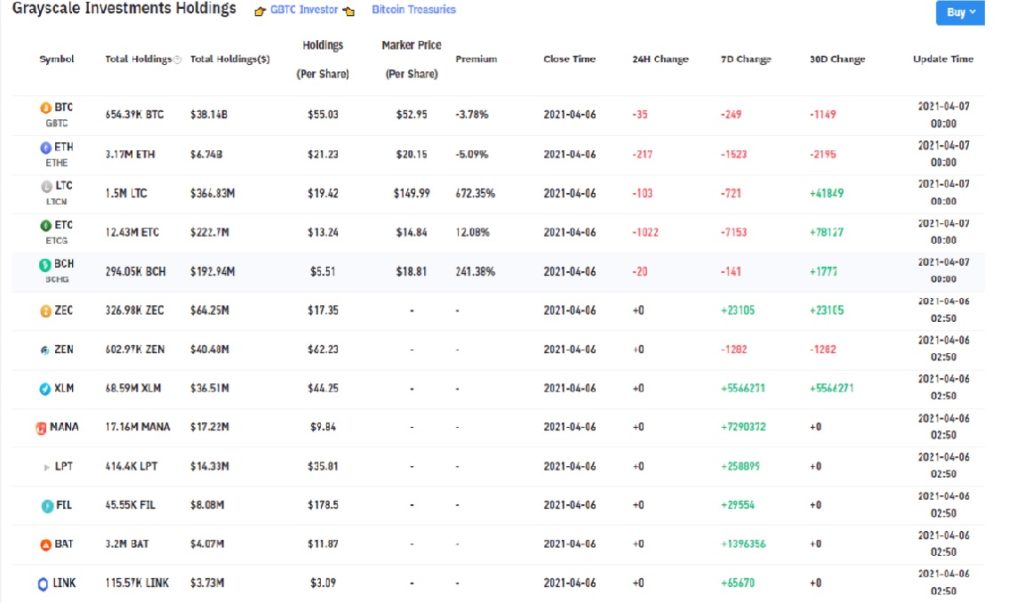
Task: Open the Buy dropdown button
Action: [x=959, y=13]
